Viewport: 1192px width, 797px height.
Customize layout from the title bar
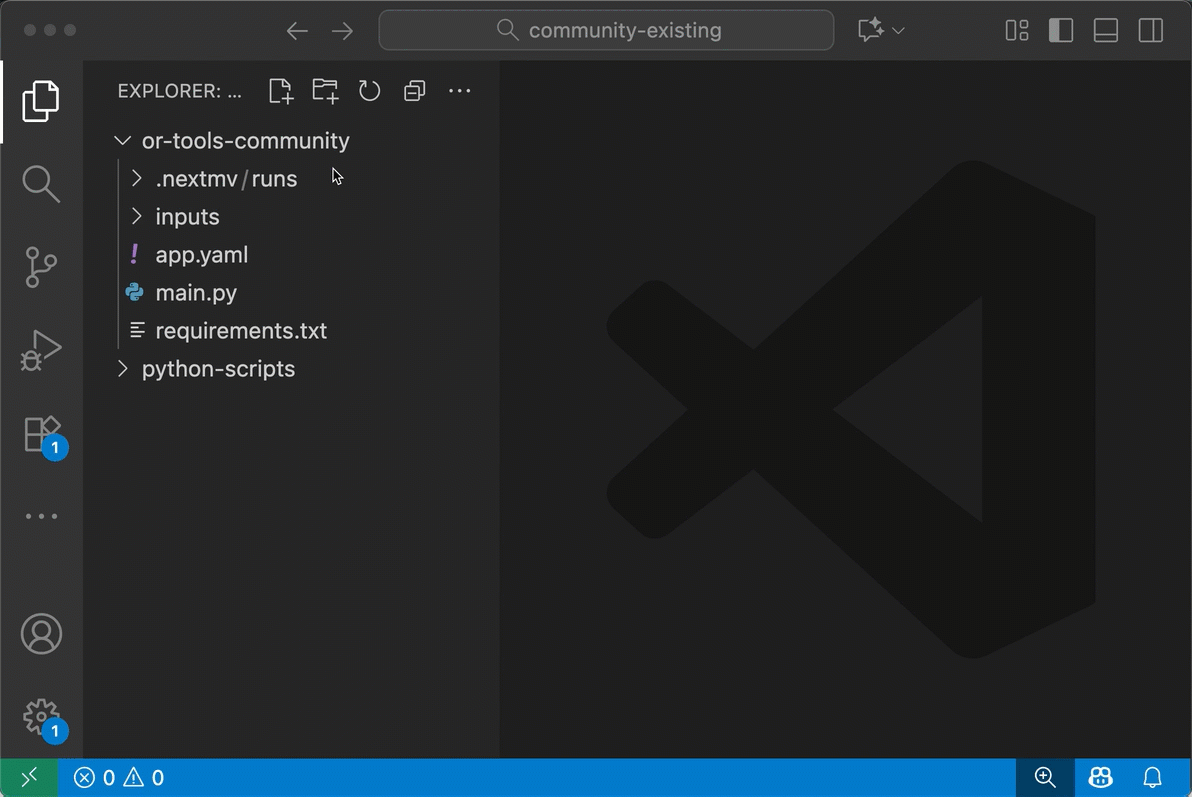click(x=1016, y=30)
